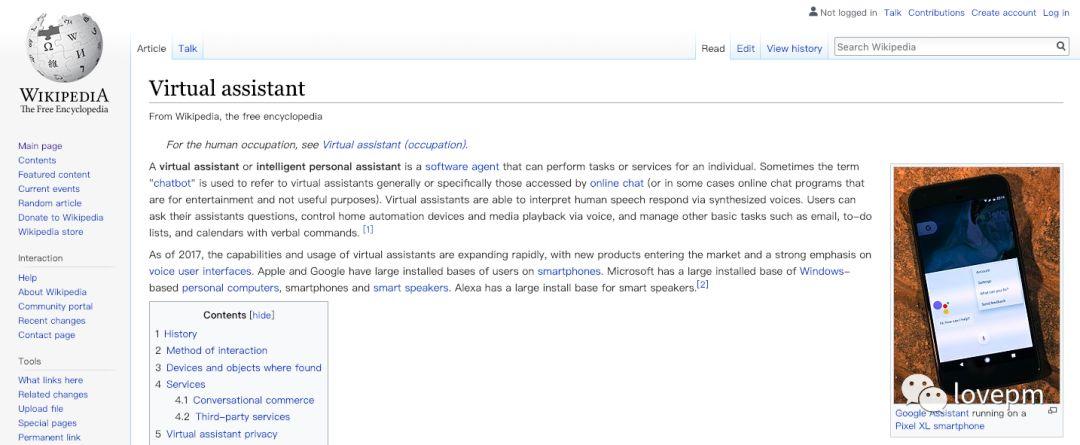Click the user icon beside Not logged in
This screenshot has width=1080, height=445.
point(813,12)
